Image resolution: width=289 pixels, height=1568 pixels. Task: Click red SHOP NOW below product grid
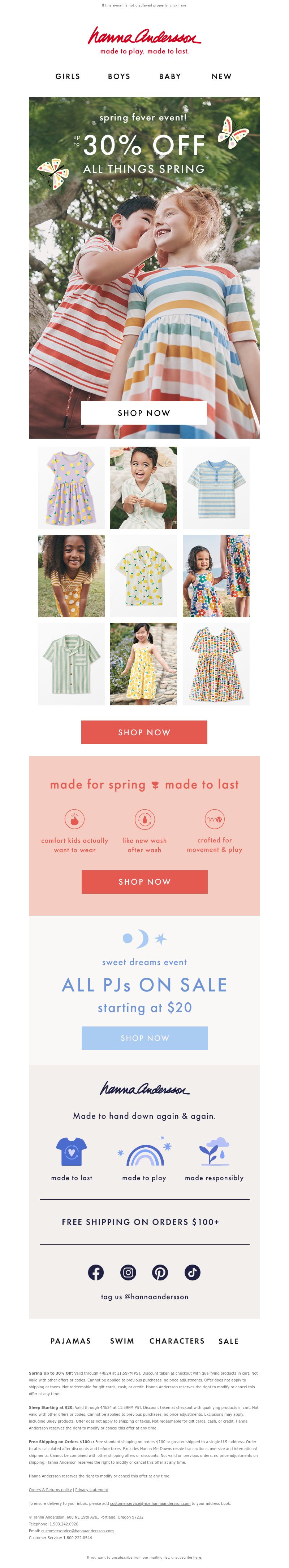(x=144, y=732)
